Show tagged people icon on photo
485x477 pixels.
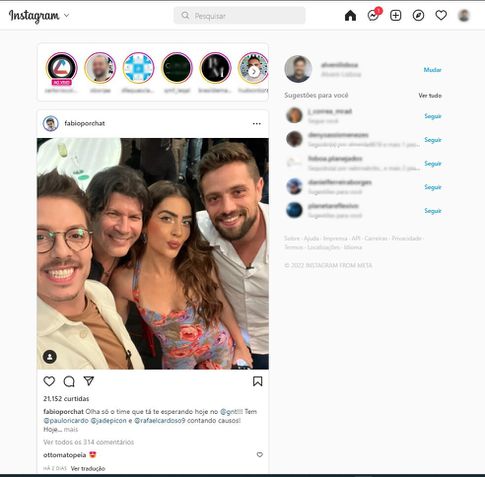point(50,357)
